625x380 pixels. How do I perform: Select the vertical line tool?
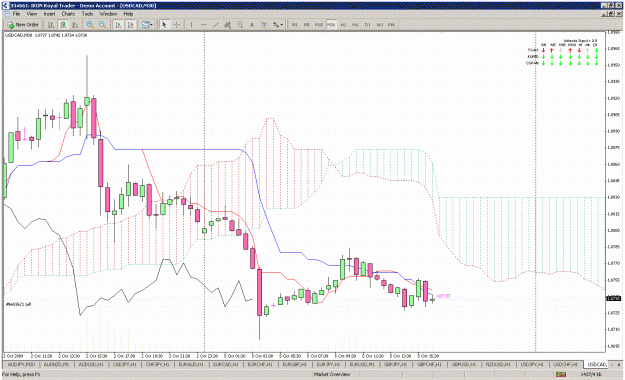click(191, 25)
